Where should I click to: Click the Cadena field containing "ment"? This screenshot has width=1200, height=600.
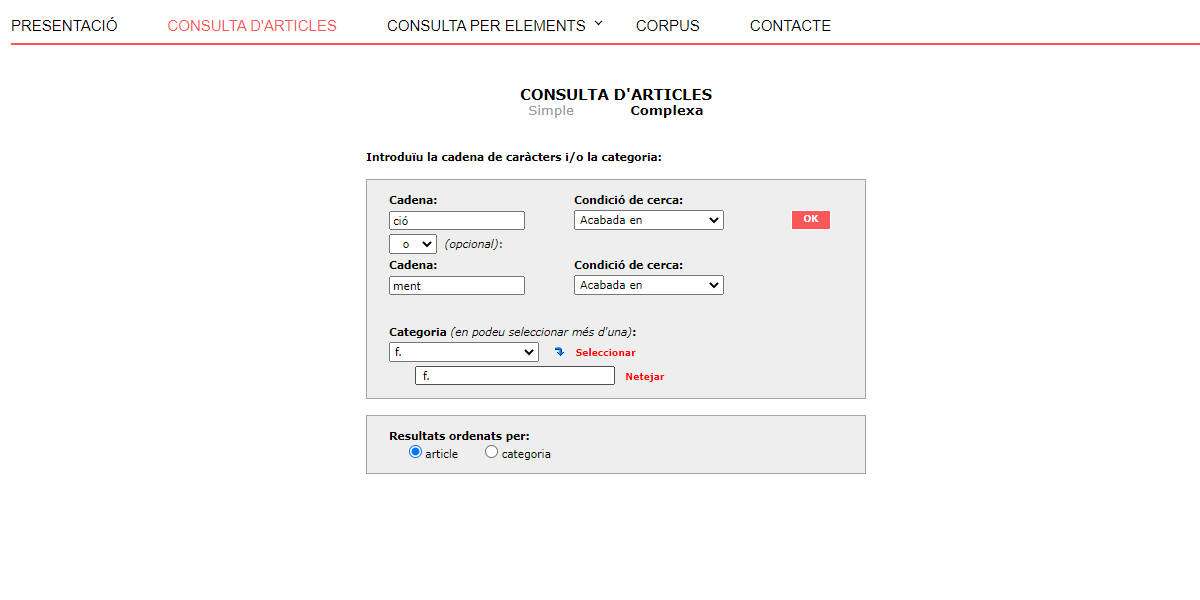pos(456,284)
